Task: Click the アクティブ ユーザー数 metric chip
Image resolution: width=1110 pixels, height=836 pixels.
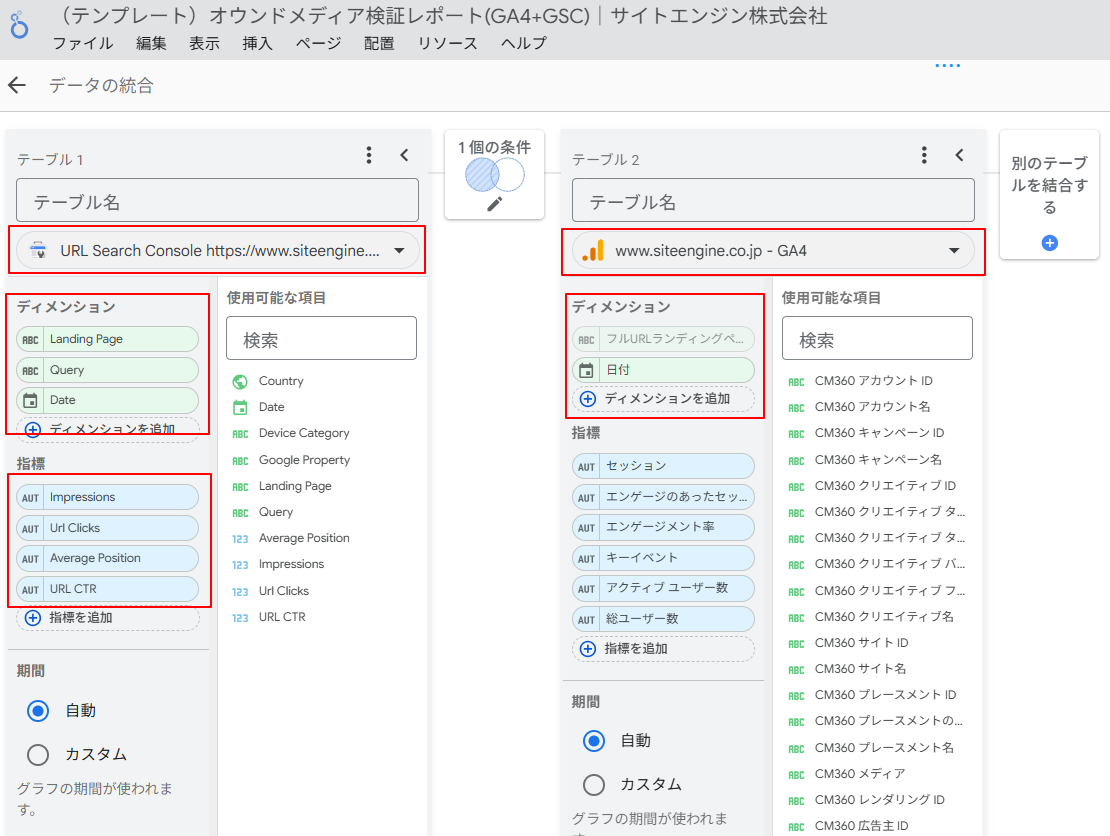Action: [x=663, y=588]
